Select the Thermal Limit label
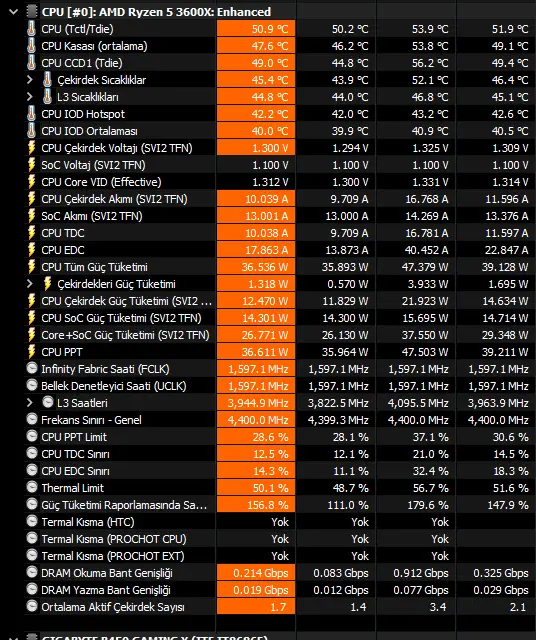Image resolution: width=536 pixels, height=640 pixels. (73, 488)
